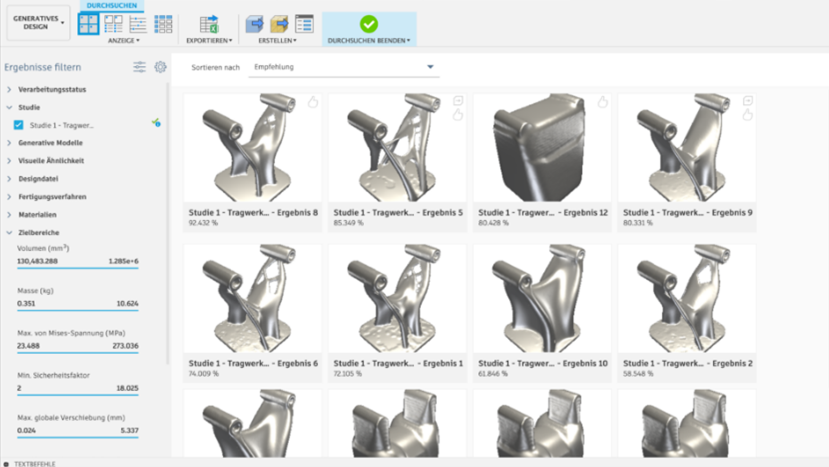829x467 pixels.
Task: Open Ergebnis 1 result thumbnail
Action: 397,298
